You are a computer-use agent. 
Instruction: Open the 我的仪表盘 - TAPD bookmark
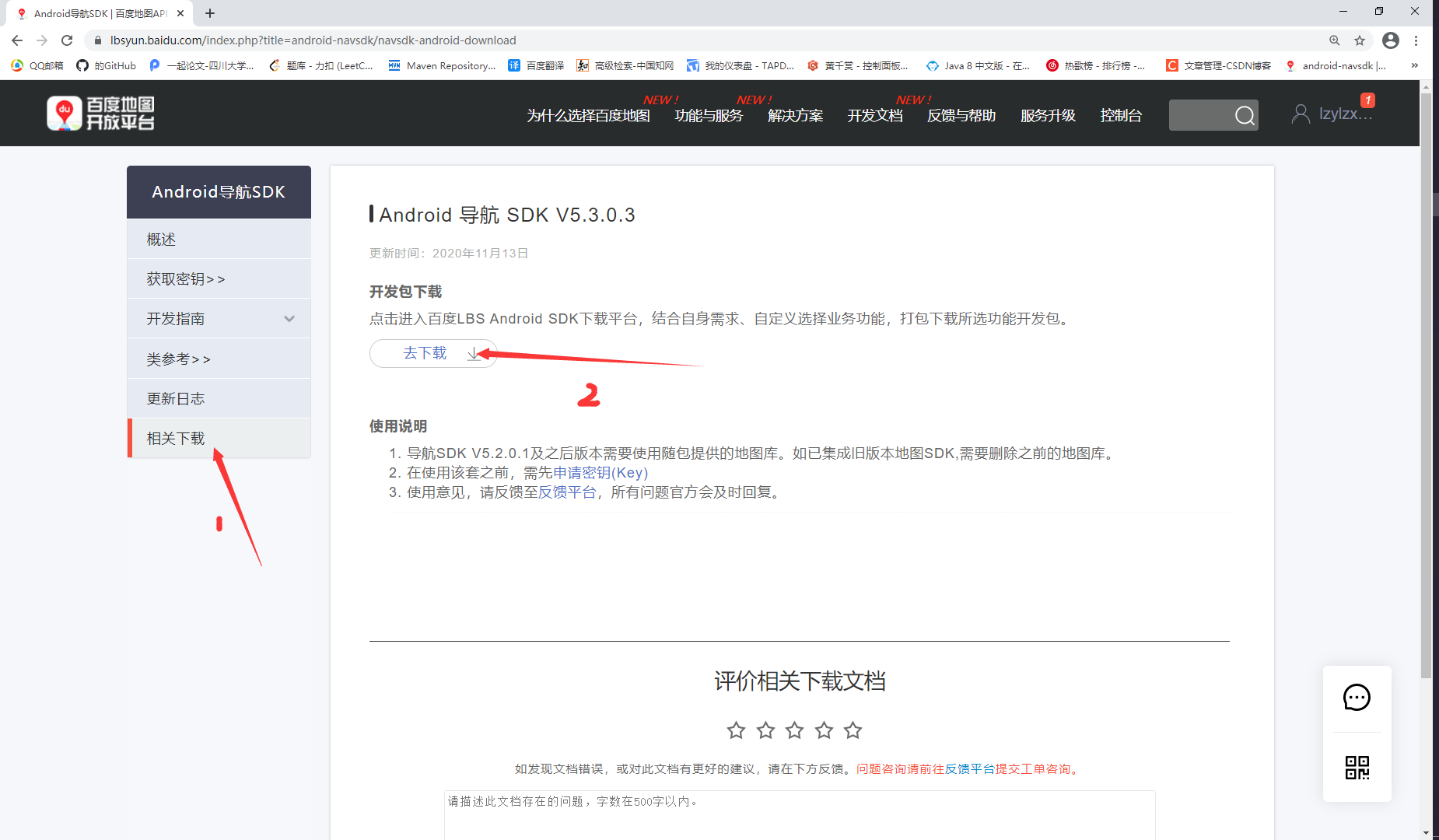741,65
